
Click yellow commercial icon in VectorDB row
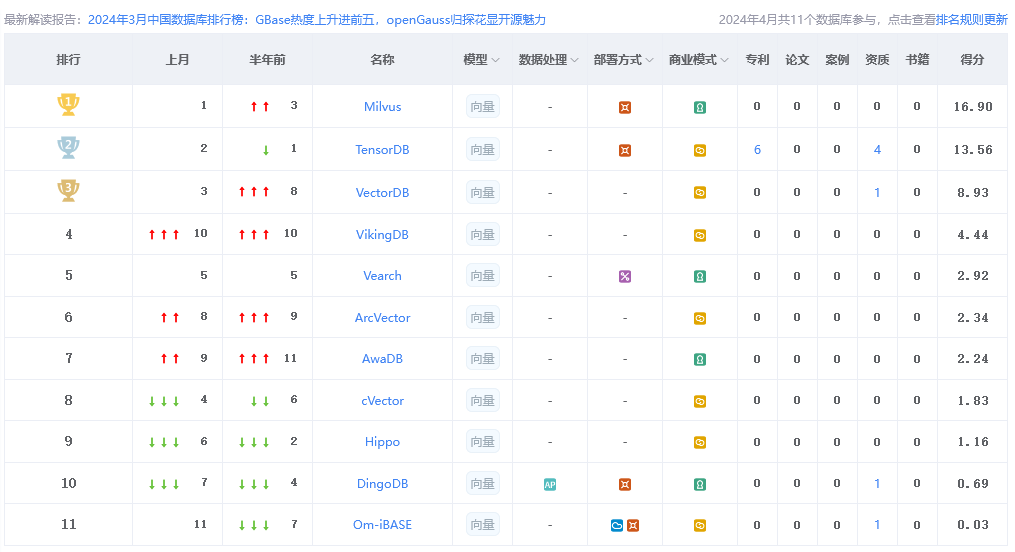click(700, 192)
